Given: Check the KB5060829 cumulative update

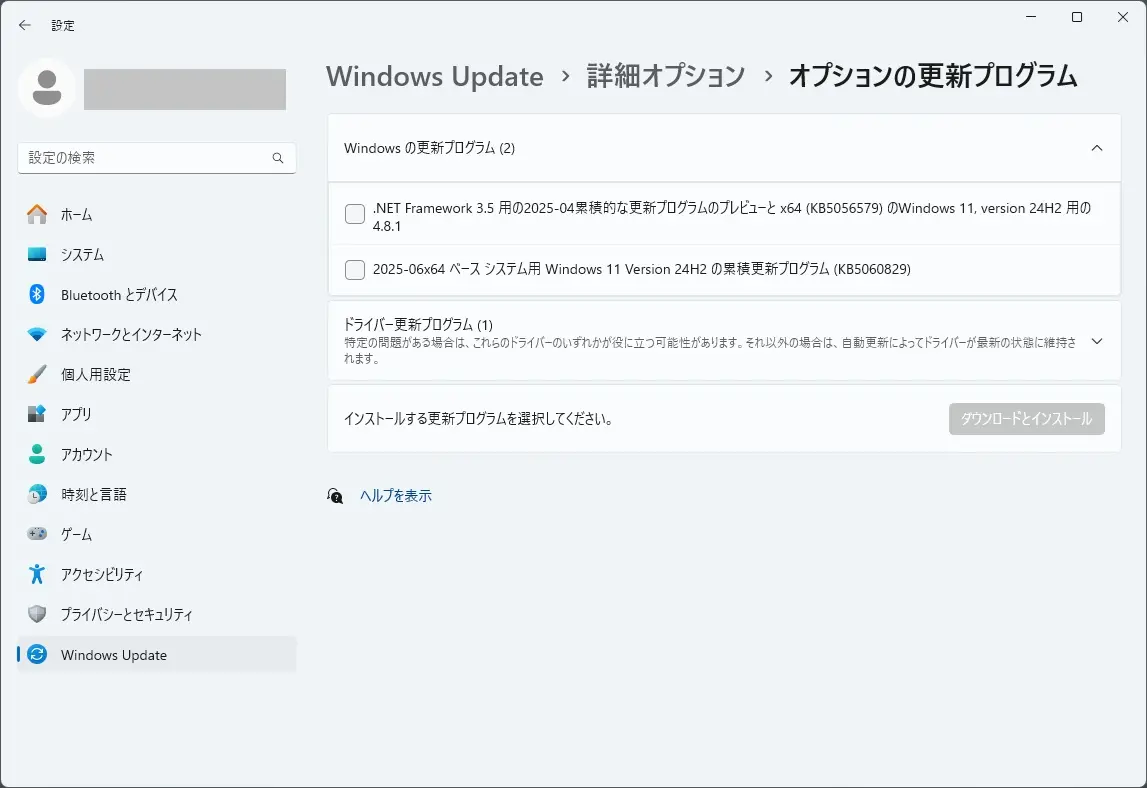Looking at the screenshot, I should 355,269.
